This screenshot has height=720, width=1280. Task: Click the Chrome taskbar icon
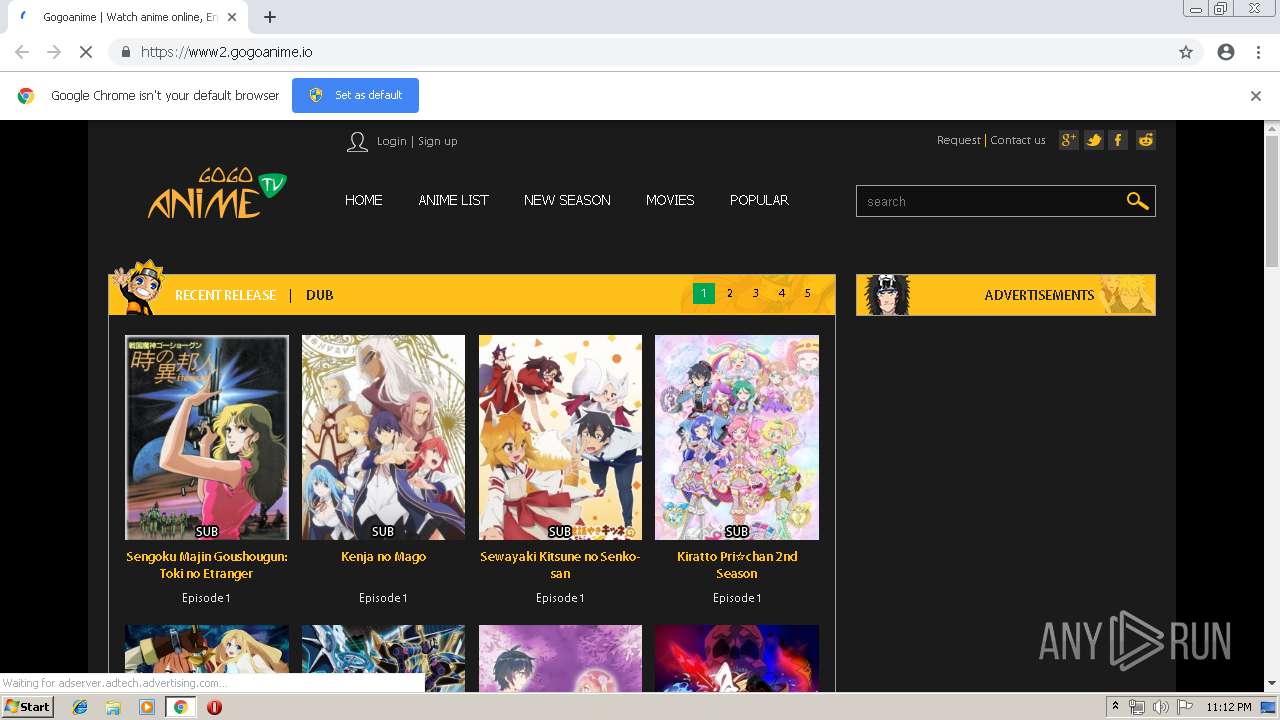coord(180,707)
